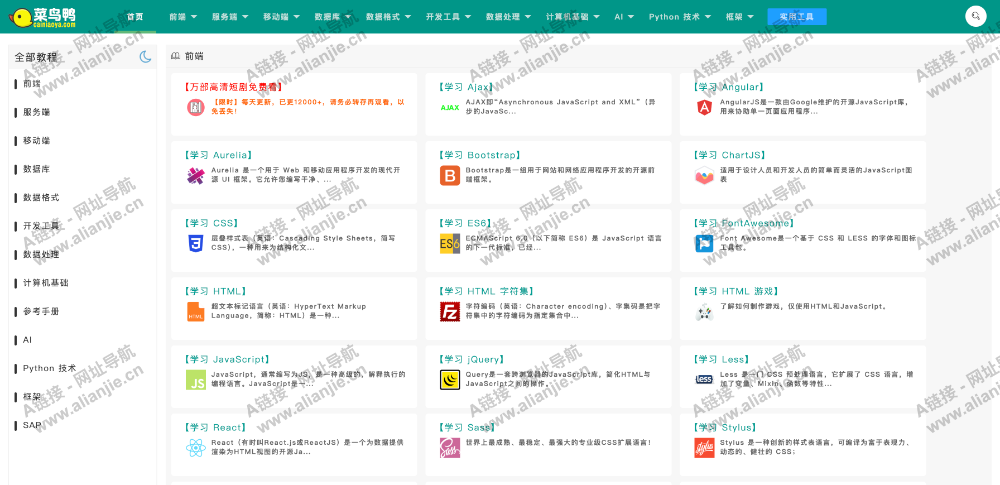
Task: Open the 【学习 ChartJS】 link
Action: tap(730, 155)
